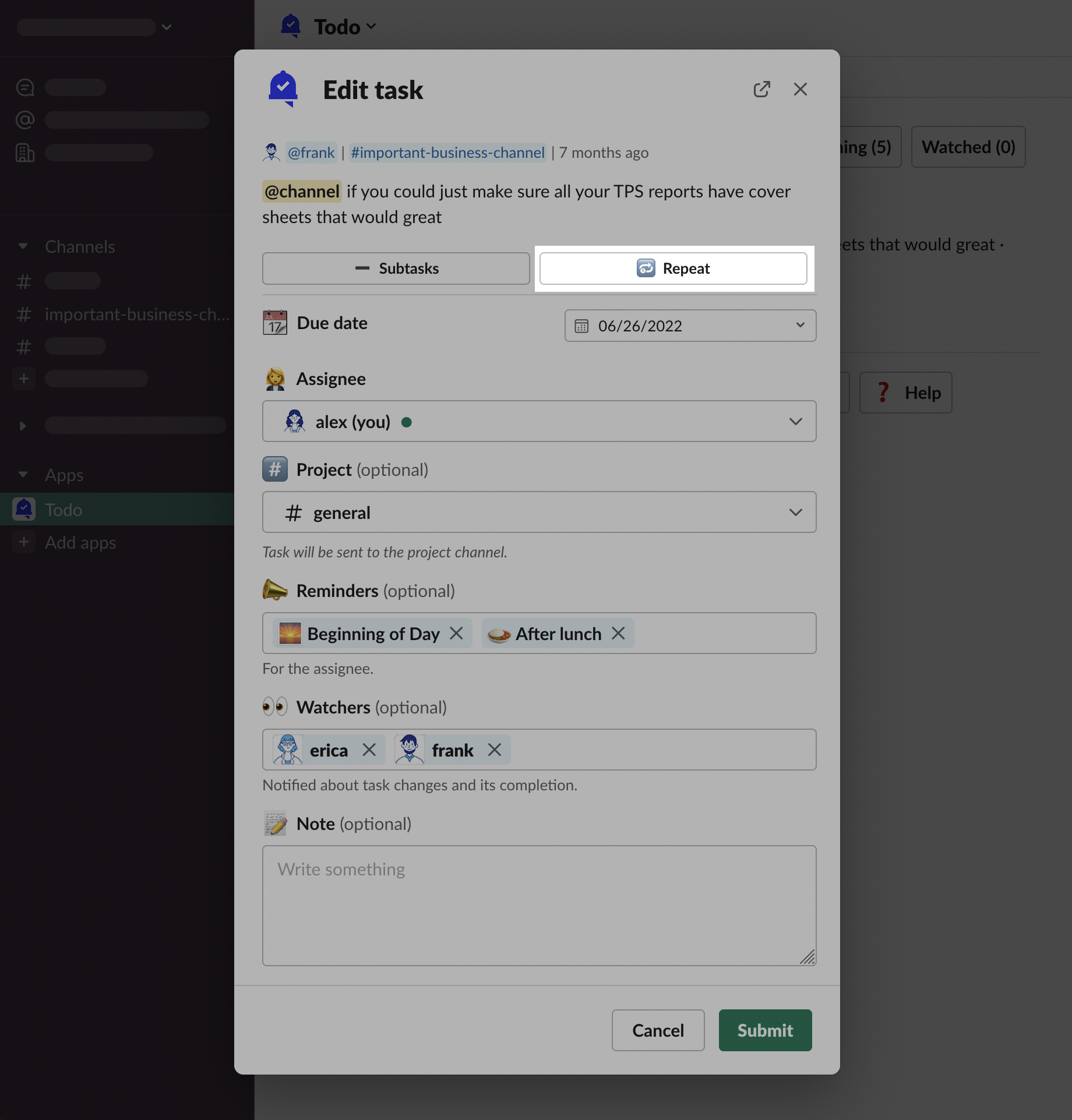Expand the Project dropdown showing general
Screen dimensions: 1072x1120
pyautogui.click(x=795, y=512)
